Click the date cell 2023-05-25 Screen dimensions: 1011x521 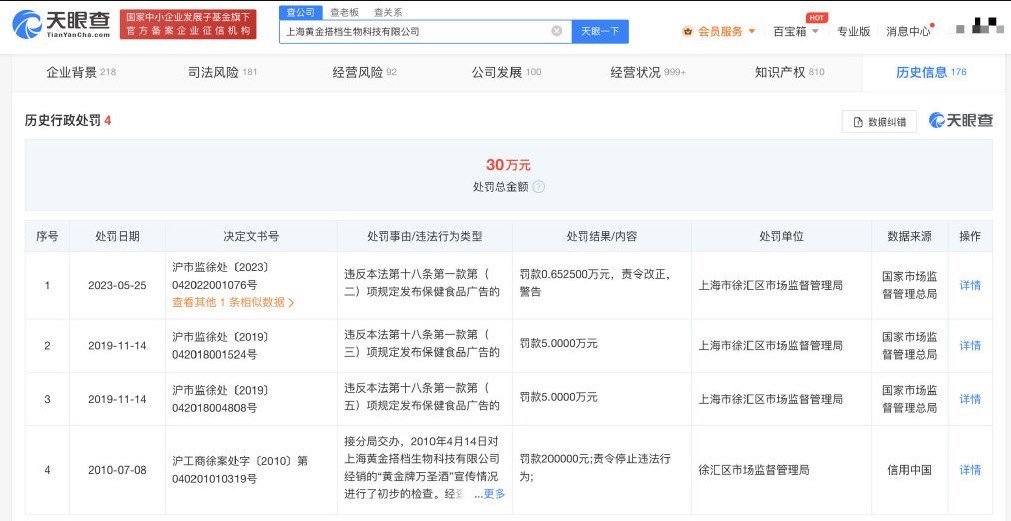point(117,285)
